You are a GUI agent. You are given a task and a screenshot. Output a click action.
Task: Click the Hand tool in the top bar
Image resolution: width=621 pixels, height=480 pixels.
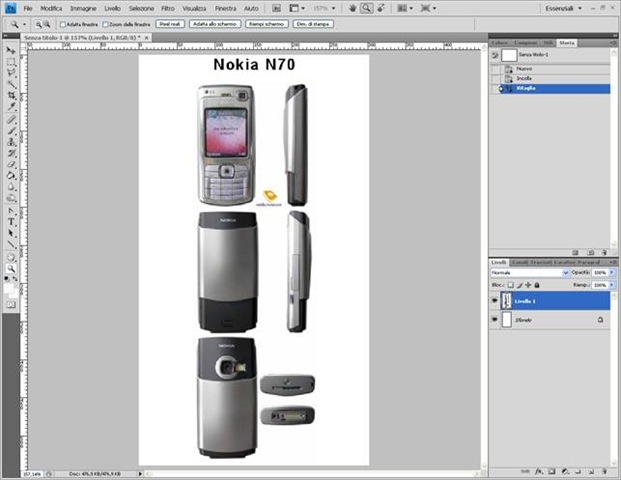coord(352,8)
